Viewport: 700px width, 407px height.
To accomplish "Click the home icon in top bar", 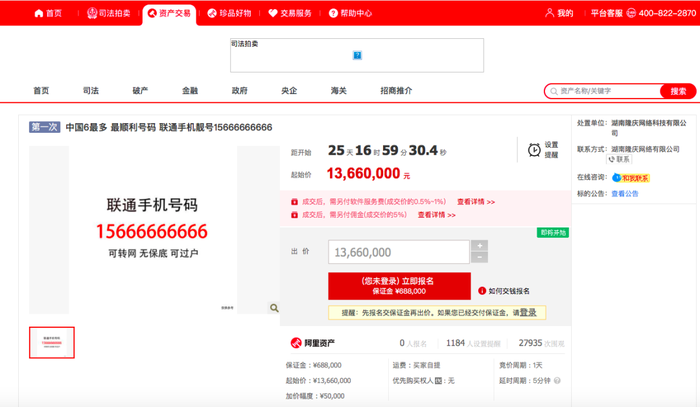I will pyautogui.click(x=39, y=13).
